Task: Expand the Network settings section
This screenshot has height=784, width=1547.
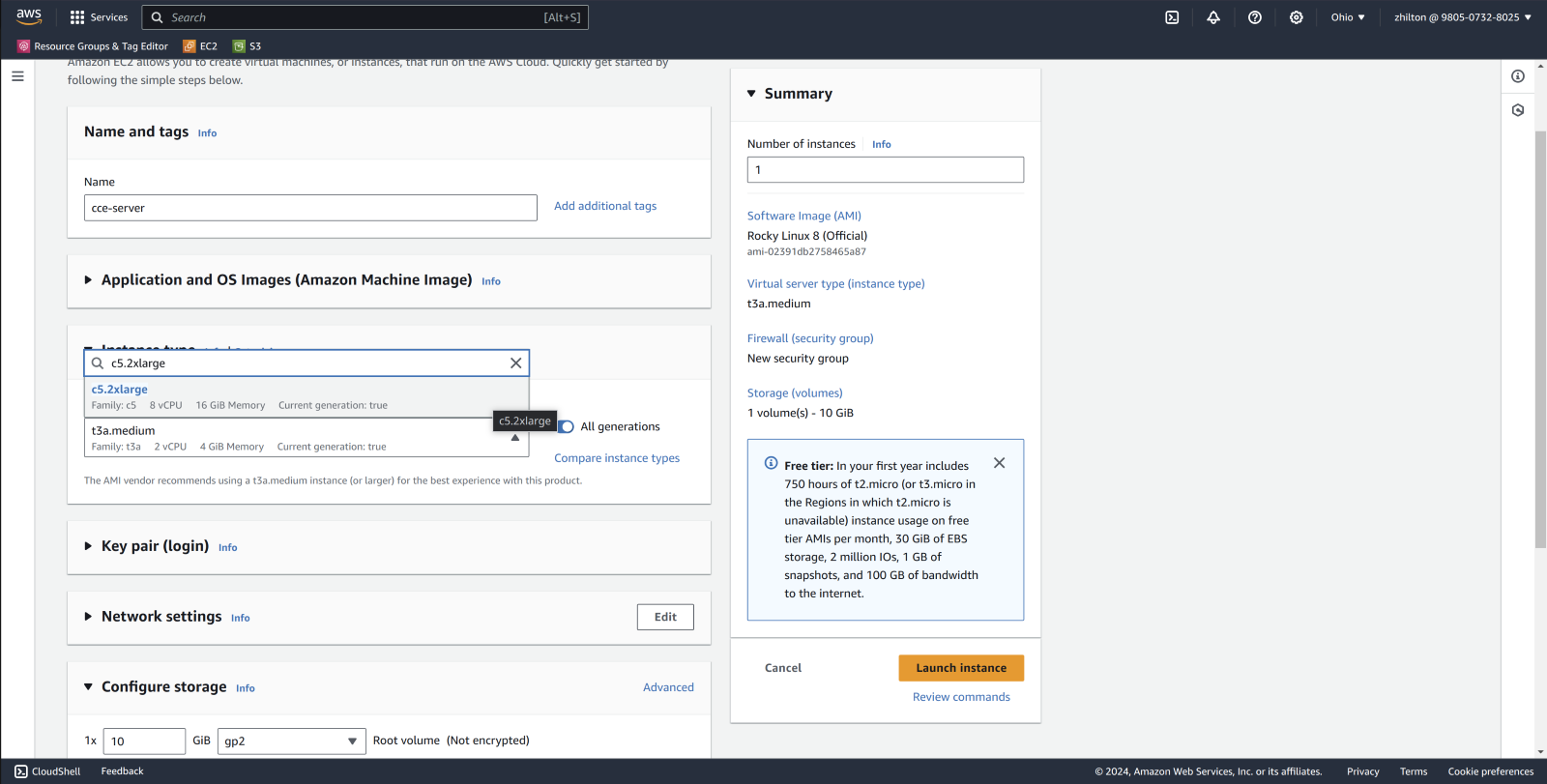Action: pyautogui.click(x=88, y=617)
